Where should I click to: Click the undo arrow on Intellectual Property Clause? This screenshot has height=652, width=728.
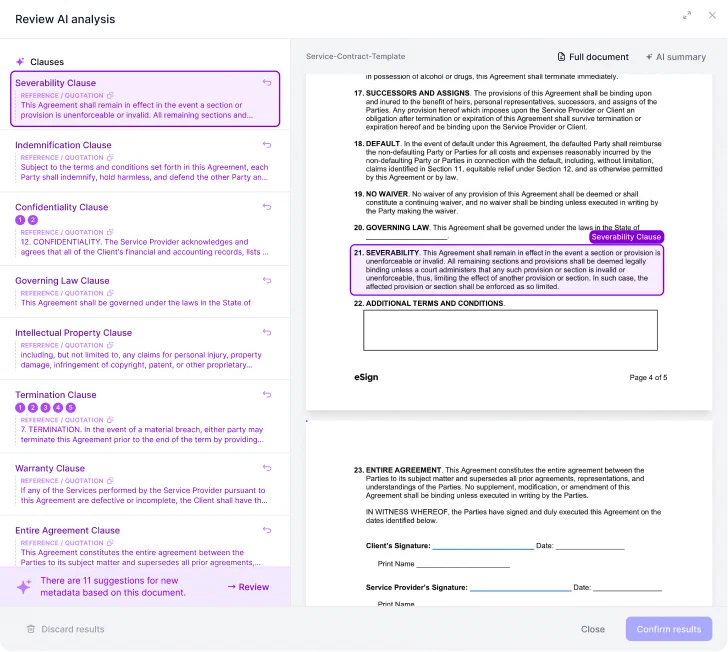click(267, 333)
